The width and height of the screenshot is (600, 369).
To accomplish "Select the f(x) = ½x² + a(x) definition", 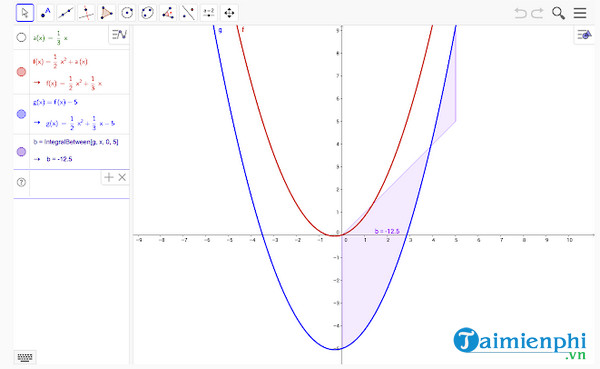I will pyautogui.click(x=60, y=61).
